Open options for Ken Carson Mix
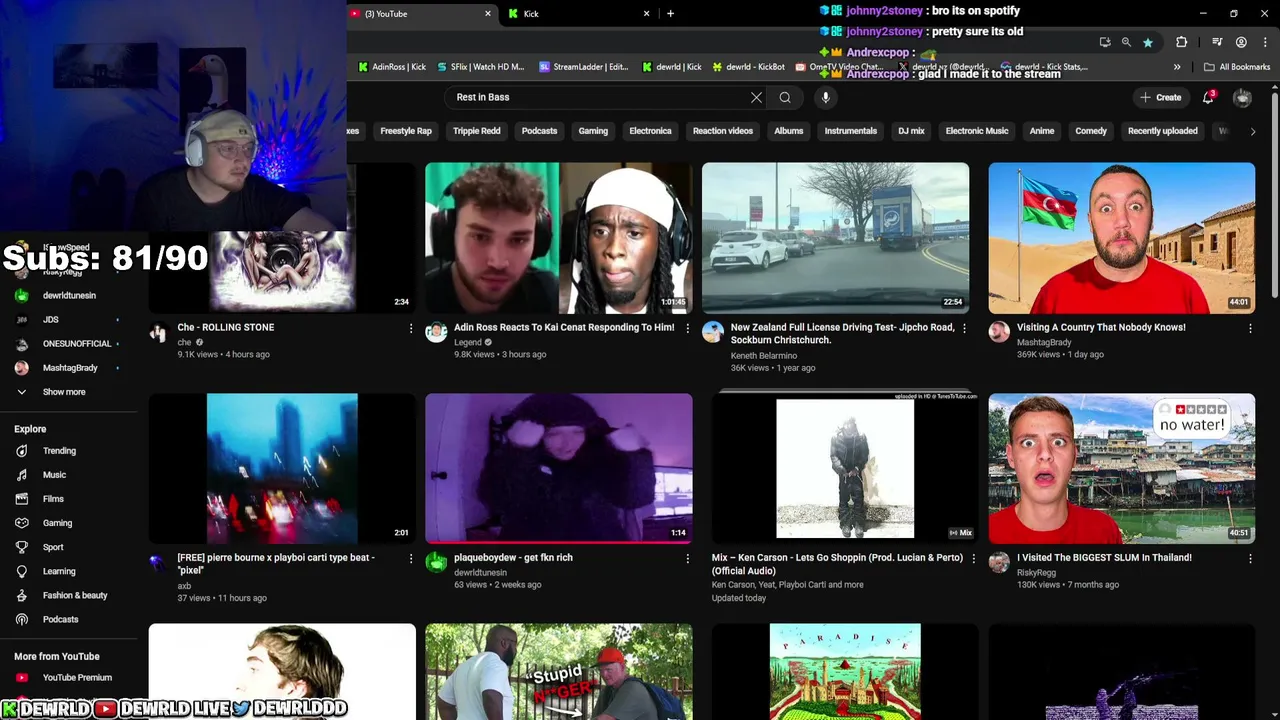The image size is (1280, 720). [973, 558]
